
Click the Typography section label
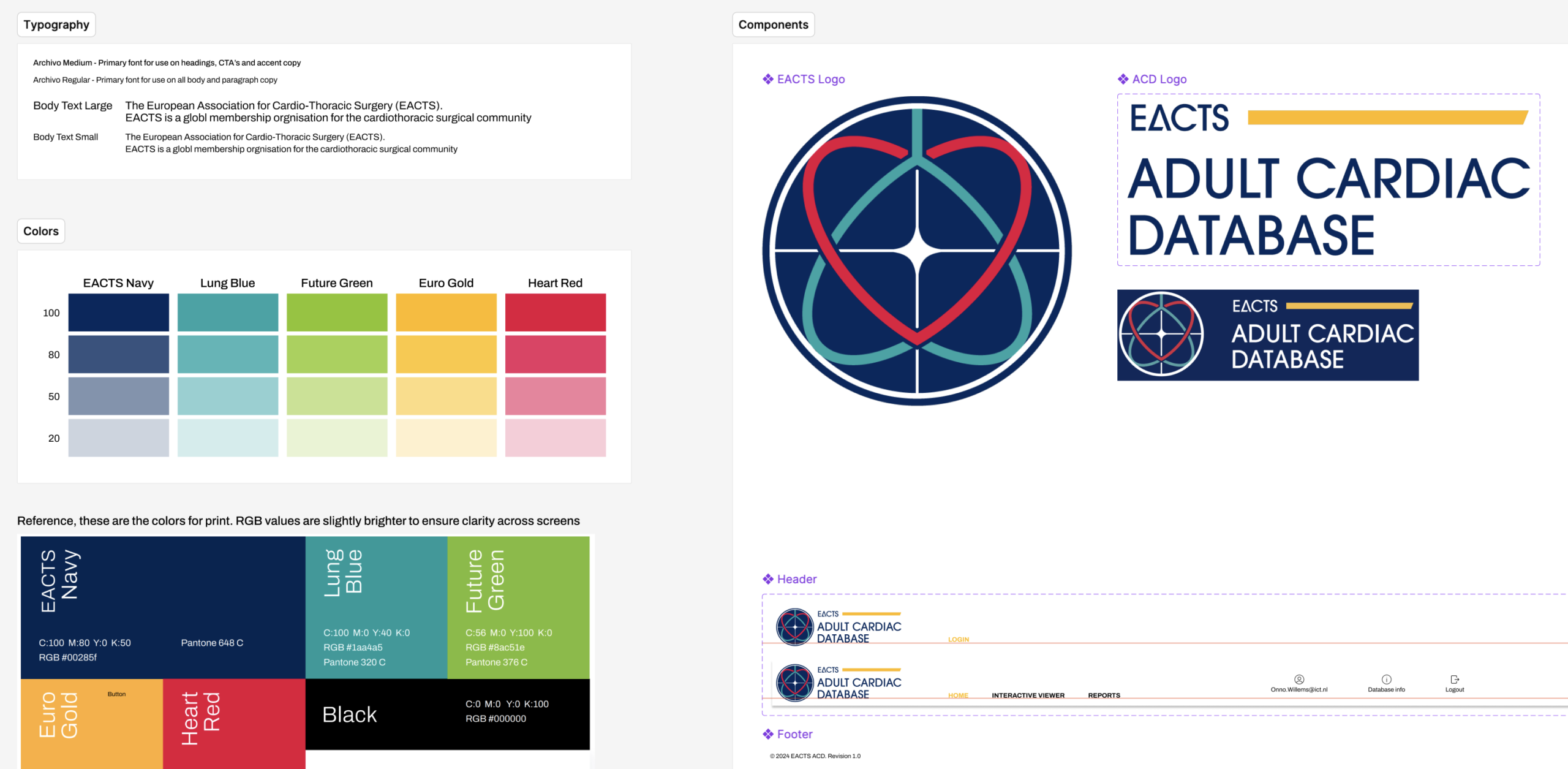click(56, 24)
